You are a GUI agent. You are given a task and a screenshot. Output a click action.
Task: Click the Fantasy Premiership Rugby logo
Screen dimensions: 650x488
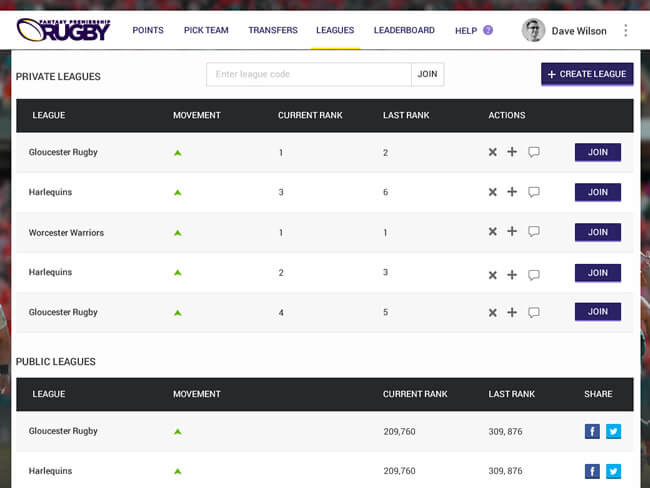pos(63,30)
